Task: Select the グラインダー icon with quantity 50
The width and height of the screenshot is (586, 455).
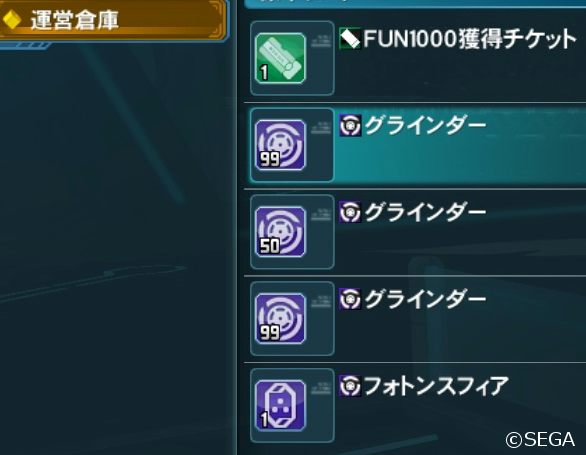Action: 280,232
